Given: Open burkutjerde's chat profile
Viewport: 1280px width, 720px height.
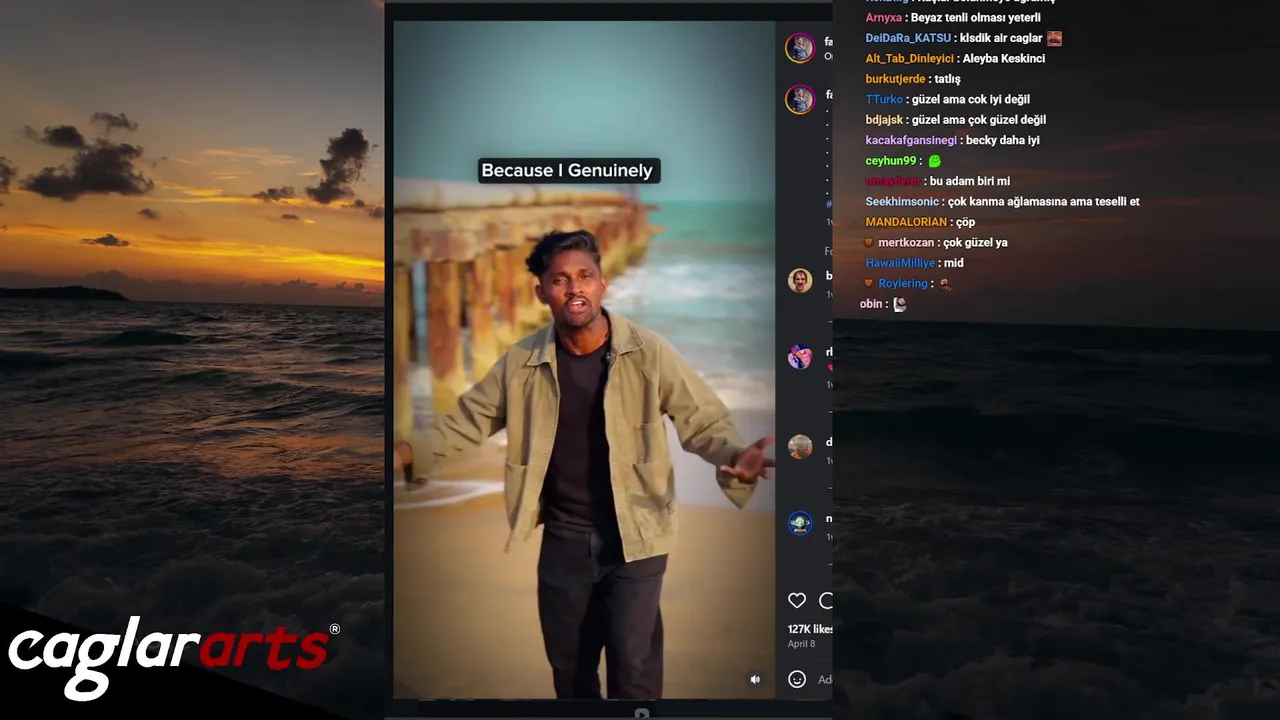Looking at the screenshot, I should [895, 79].
